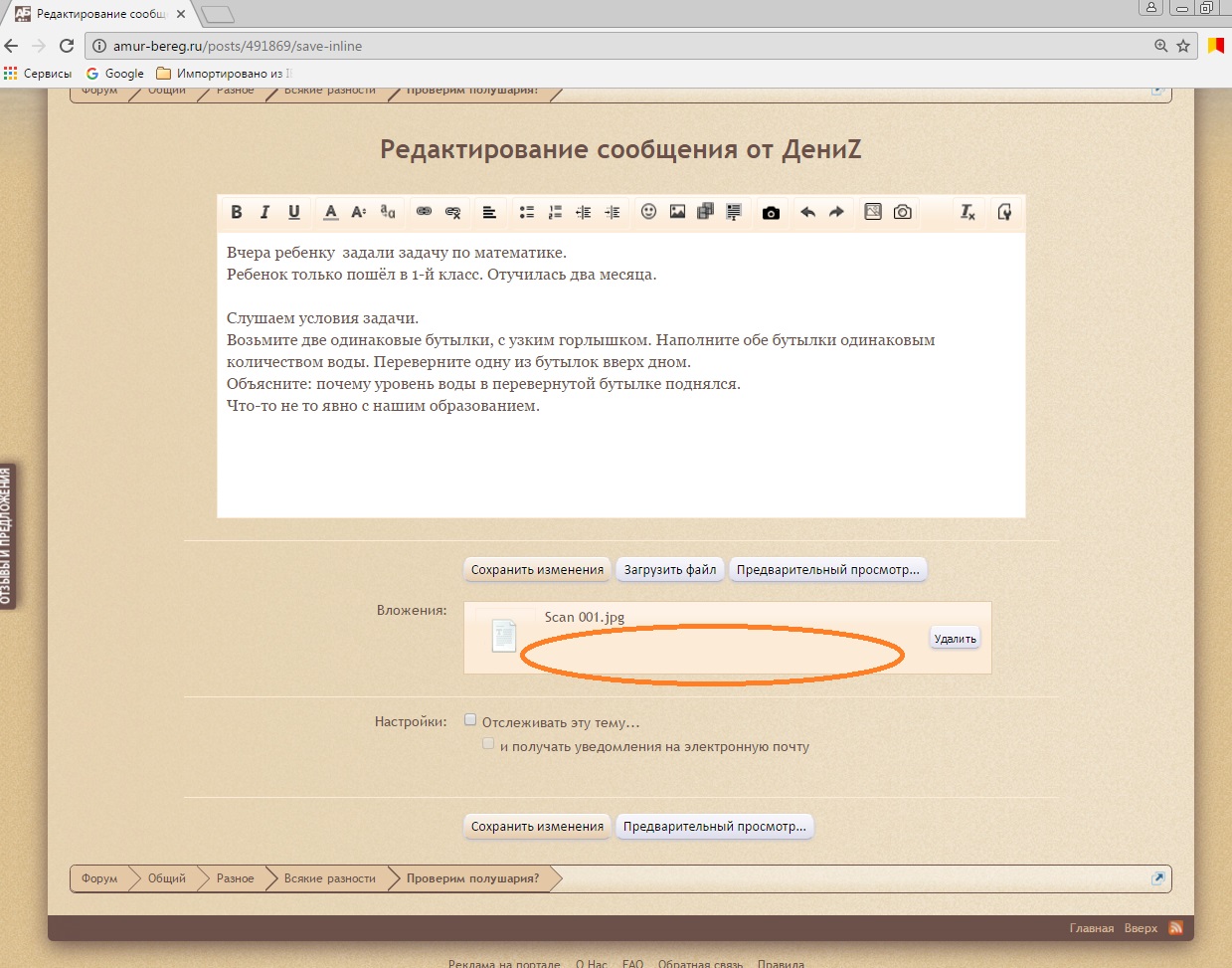The width and height of the screenshot is (1232, 968).
Task: Toggle underline formatting in the editor
Action: (294, 212)
